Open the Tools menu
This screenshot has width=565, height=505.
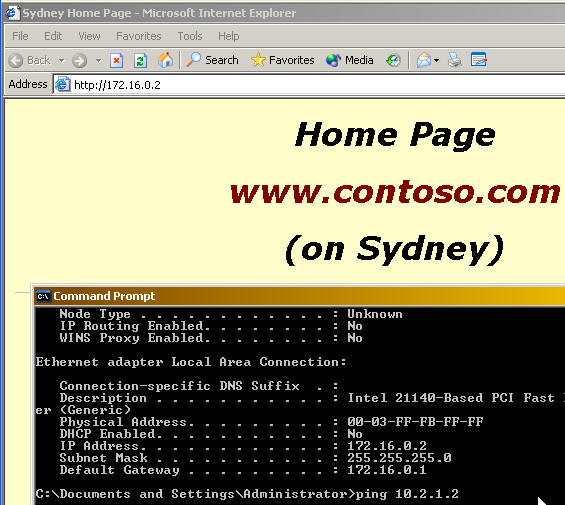pyautogui.click(x=190, y=36)
